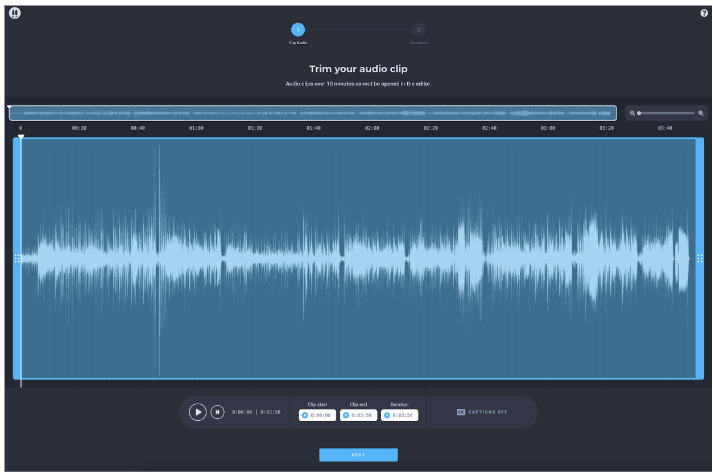The width and height of the screenshot is (713, 475).
Task: Click the Clip end time field
Action: [x=358, y=415]
